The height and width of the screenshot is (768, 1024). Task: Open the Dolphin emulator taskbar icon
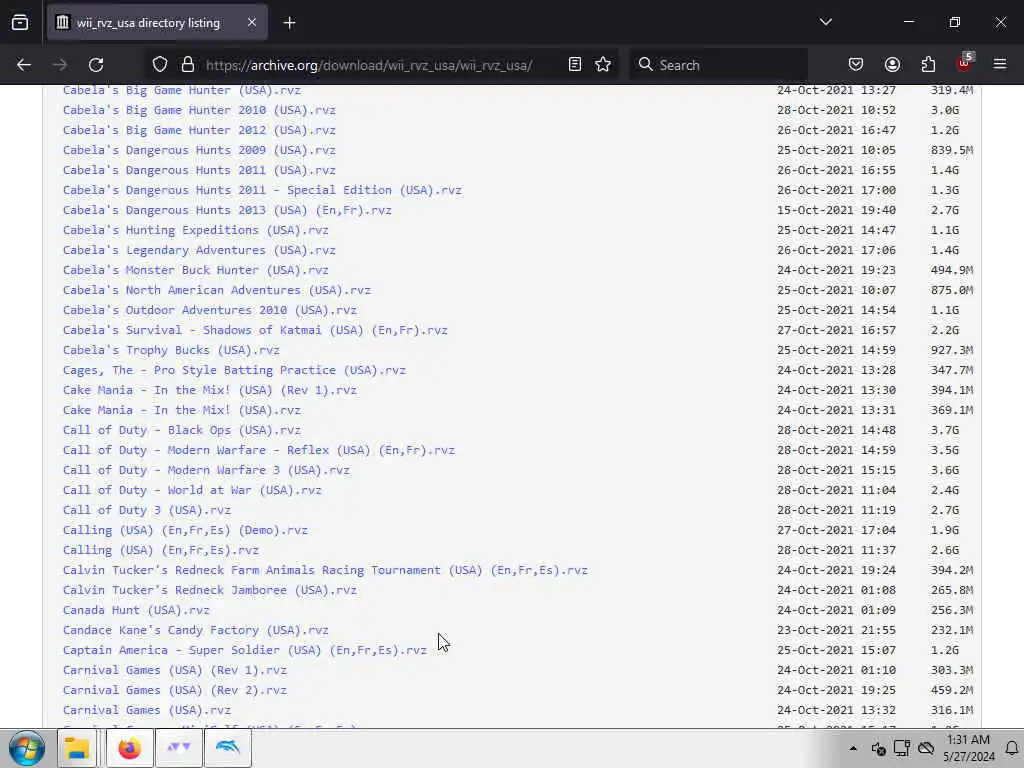228,748
